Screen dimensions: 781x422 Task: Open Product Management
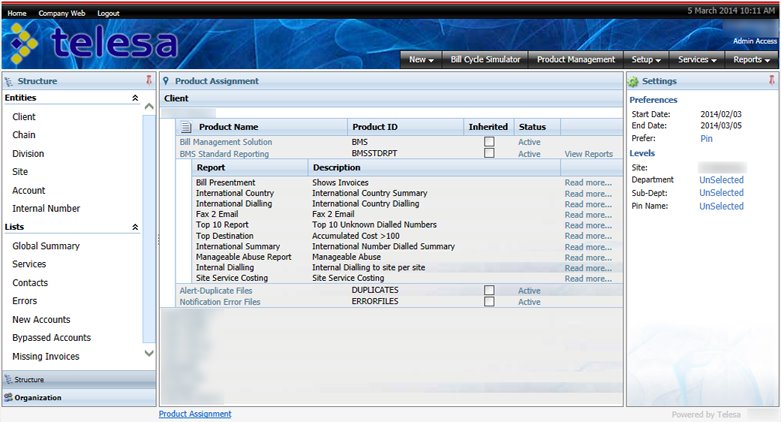[x=576, y=59]
